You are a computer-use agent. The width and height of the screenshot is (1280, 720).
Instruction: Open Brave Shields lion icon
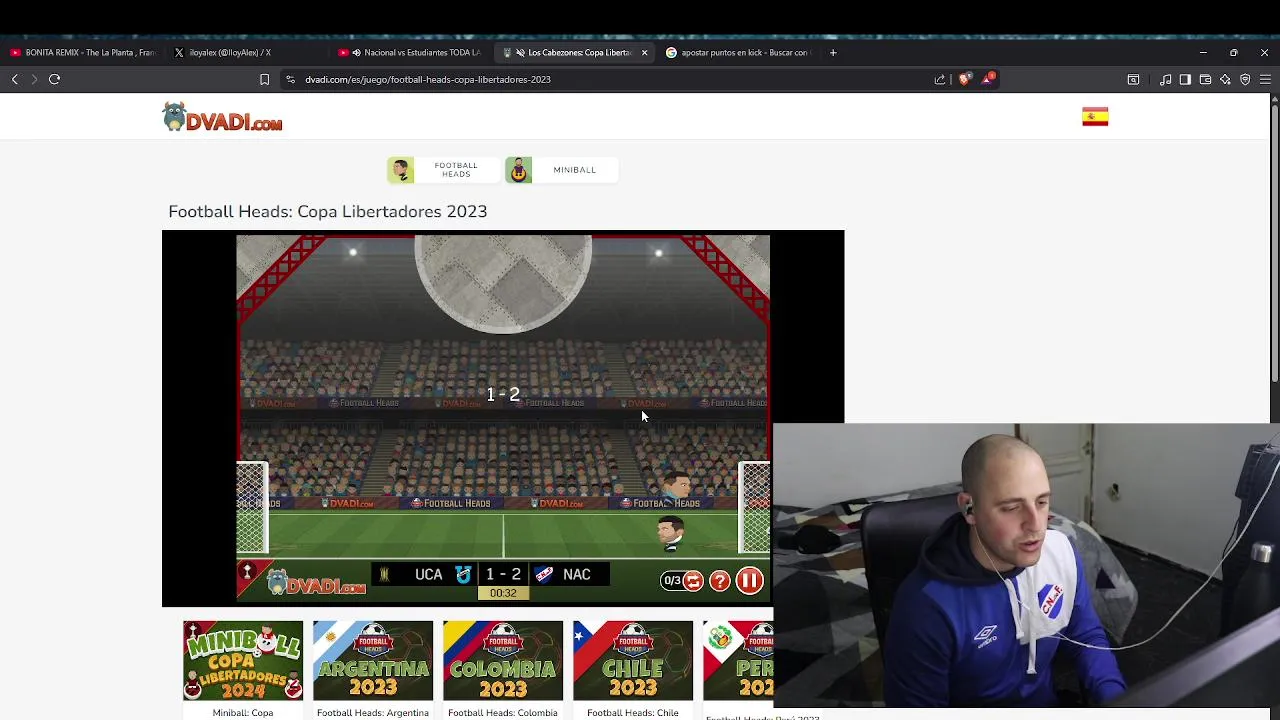tap(964, 79)
